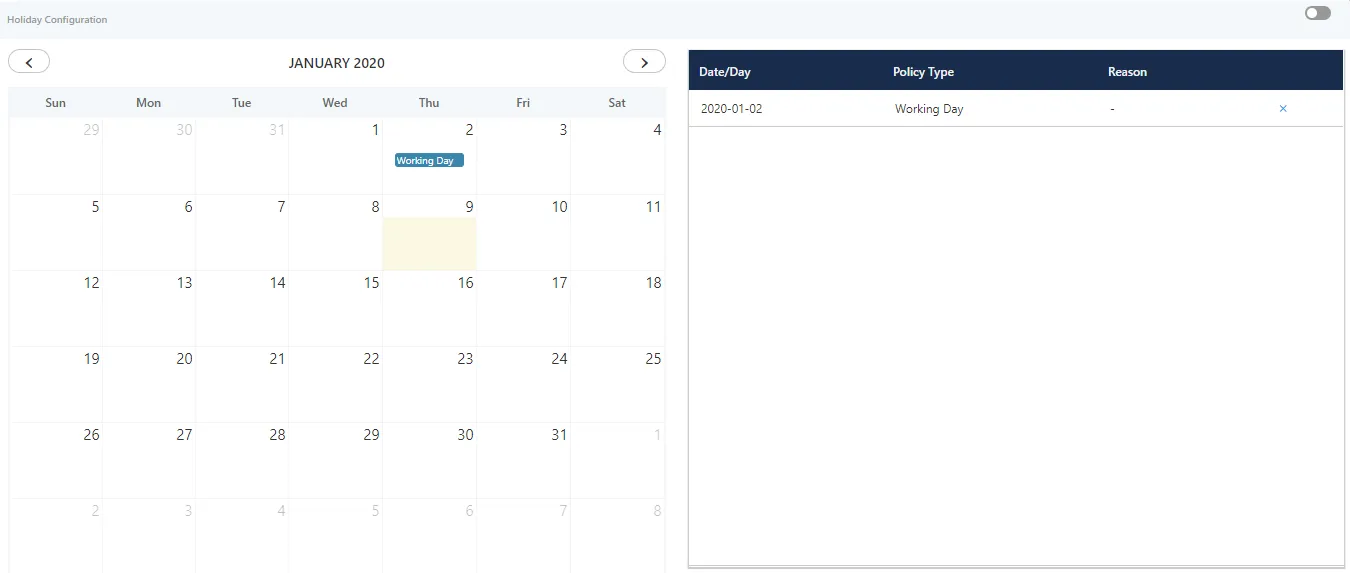This screenshot has width=1350, height=573.
Task: Select the Working Day policy cell in table
Action: [929, 108]
